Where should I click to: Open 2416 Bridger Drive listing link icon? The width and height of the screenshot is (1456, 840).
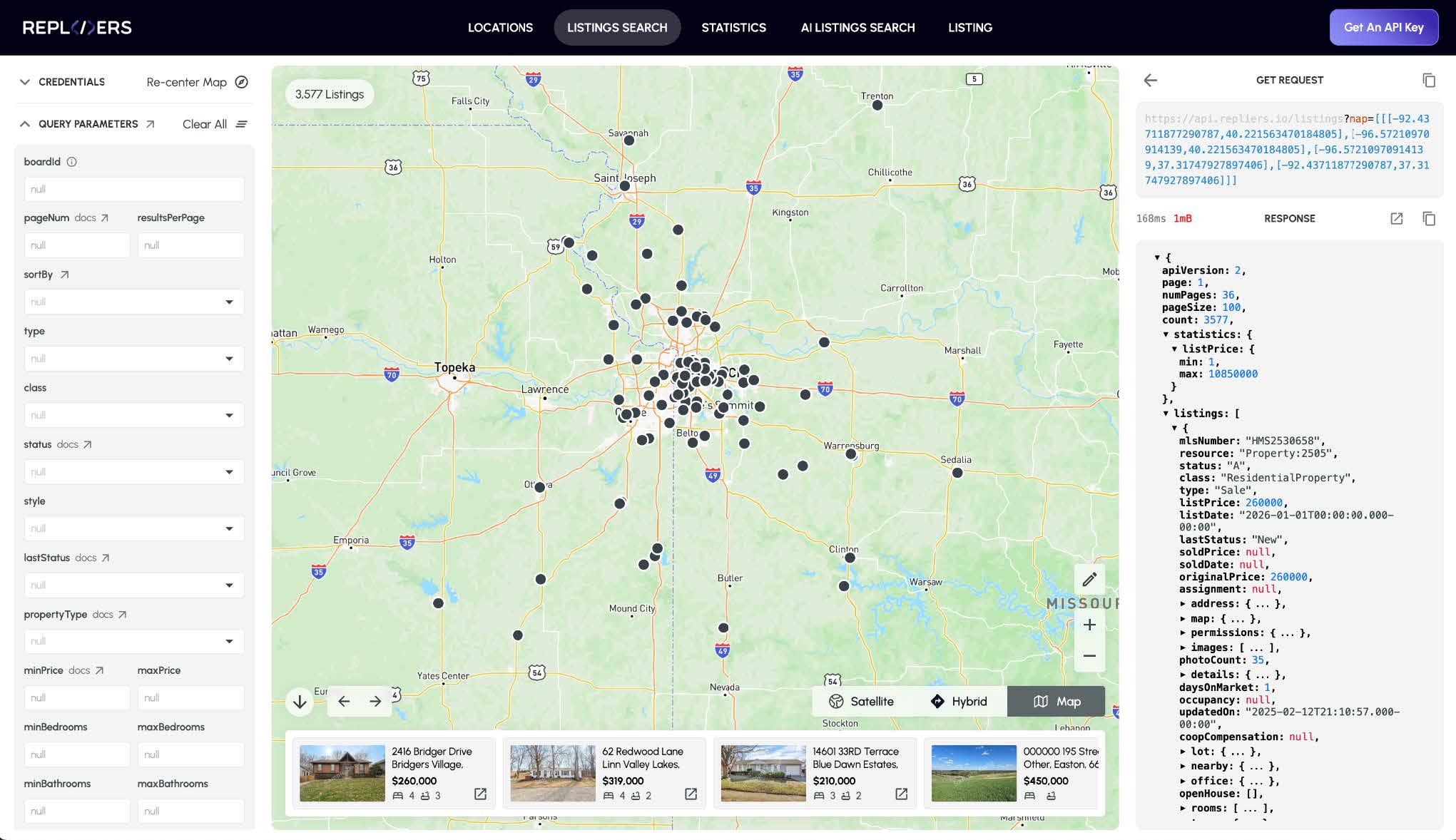click(480, 794)
